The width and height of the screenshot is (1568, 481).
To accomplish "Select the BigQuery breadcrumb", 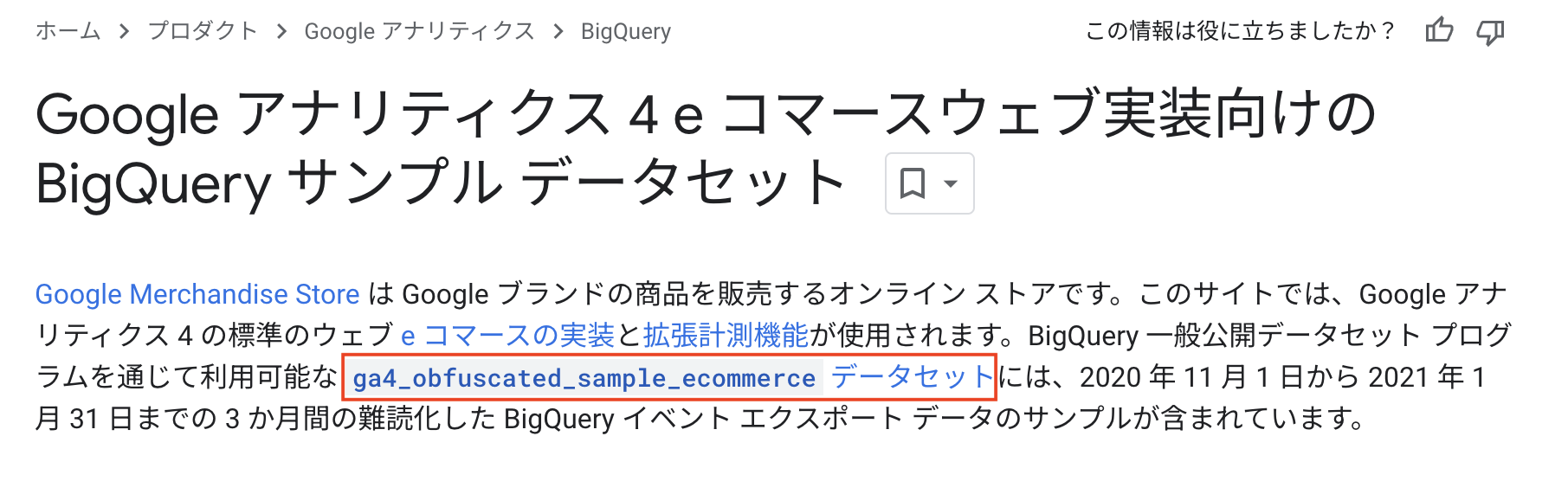I will click(x=626, y=31).
